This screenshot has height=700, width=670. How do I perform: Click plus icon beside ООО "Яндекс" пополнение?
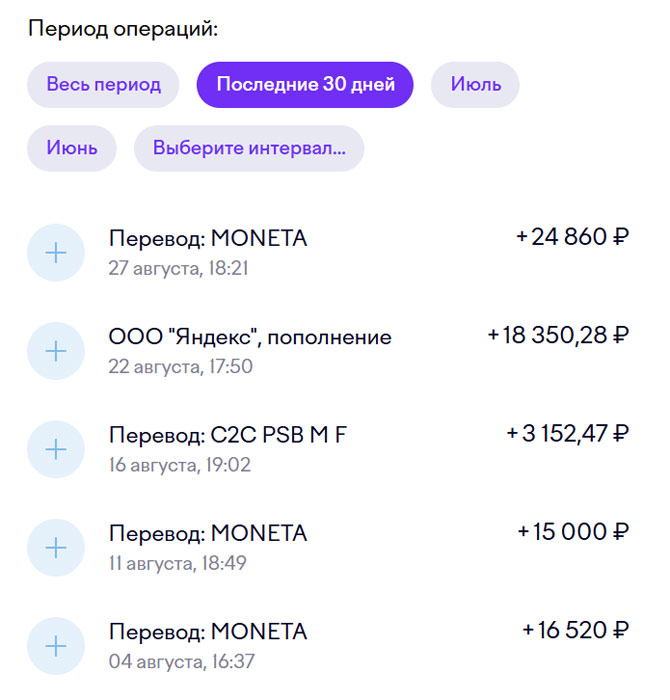[x=56, y=351]
